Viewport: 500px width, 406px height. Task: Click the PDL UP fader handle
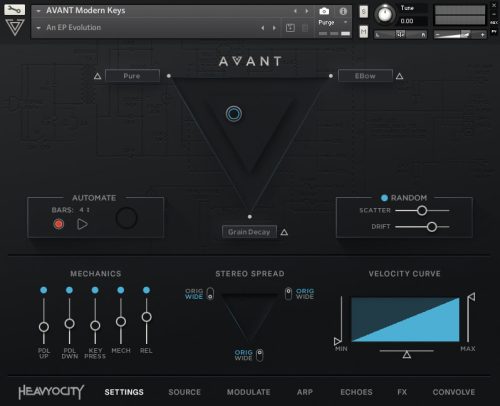pyautogui.click(x=44, y=327)
